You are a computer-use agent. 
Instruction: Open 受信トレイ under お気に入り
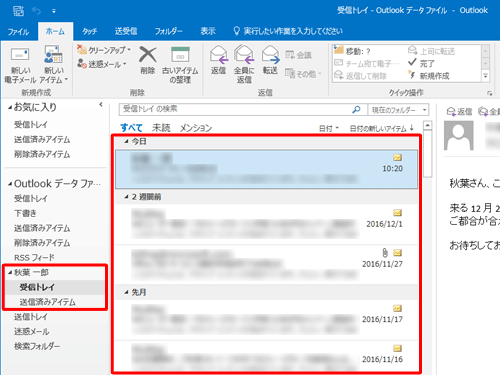point(31,125)
